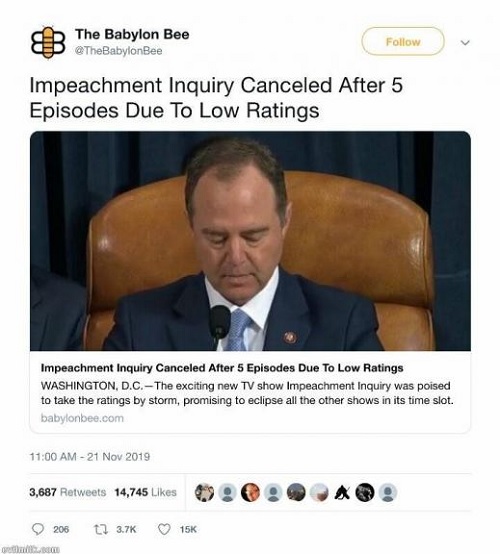Click the 206 replies count
The height and width of the screenshot is (554, 500).
61,529
